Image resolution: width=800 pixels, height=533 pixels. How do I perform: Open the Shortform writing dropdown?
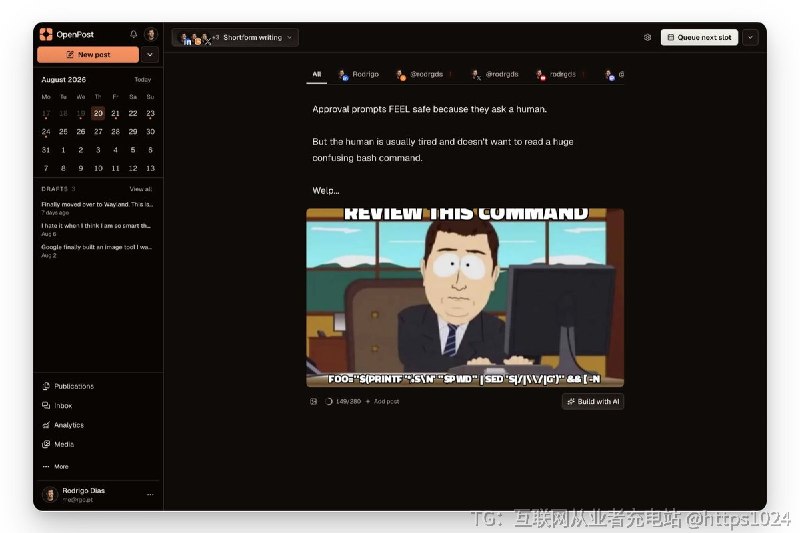pos(235,37)
